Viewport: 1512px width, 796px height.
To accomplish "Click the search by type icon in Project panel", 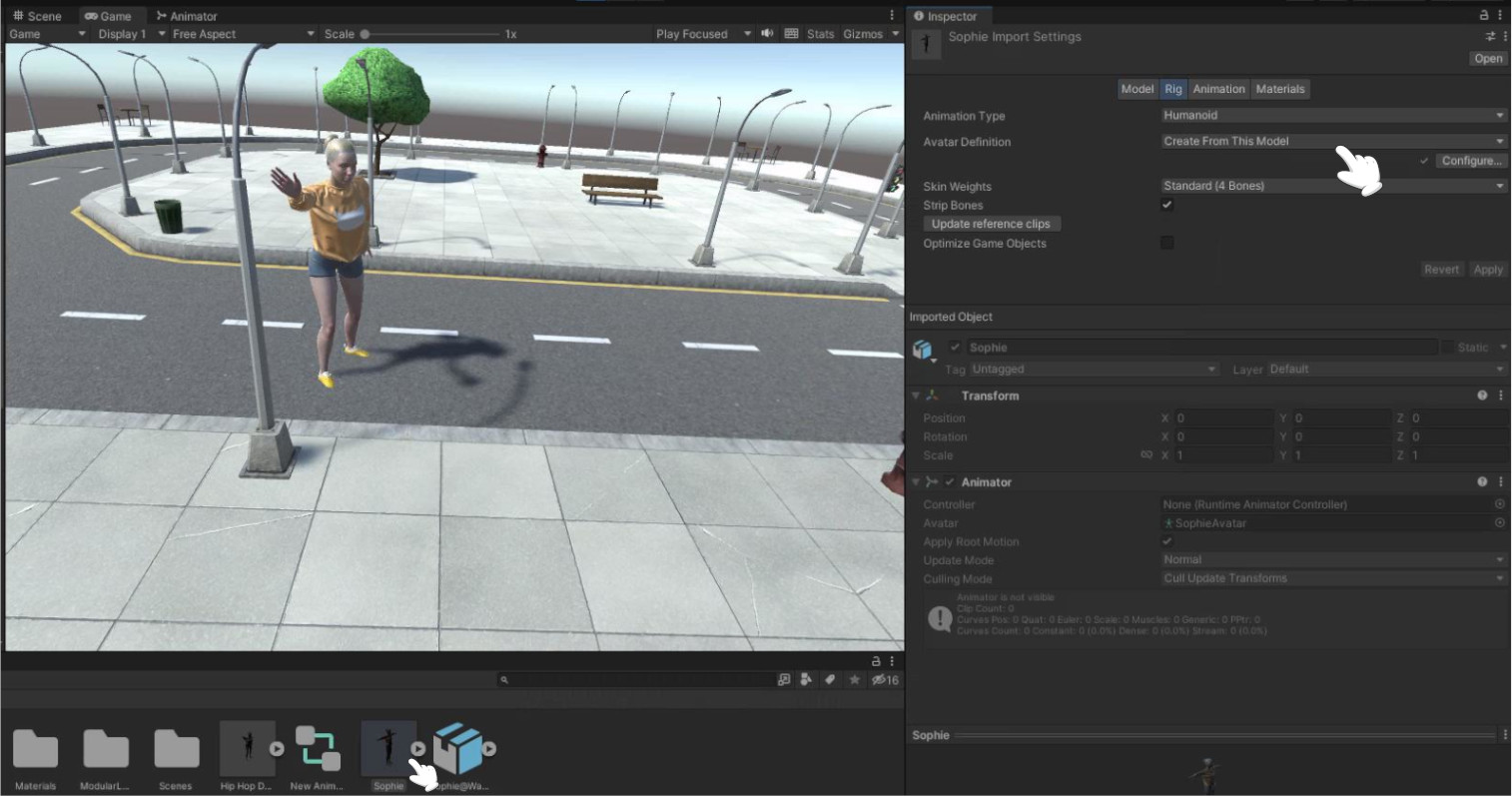I will (x=806, y=679).
